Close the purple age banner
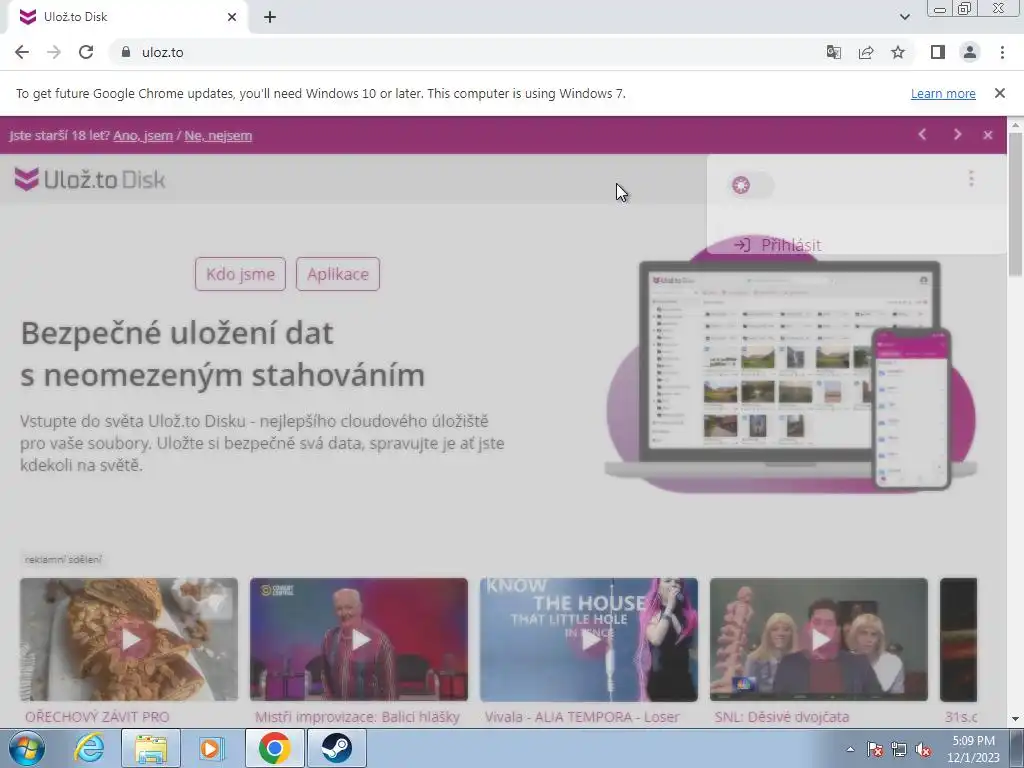 [987, 135]
